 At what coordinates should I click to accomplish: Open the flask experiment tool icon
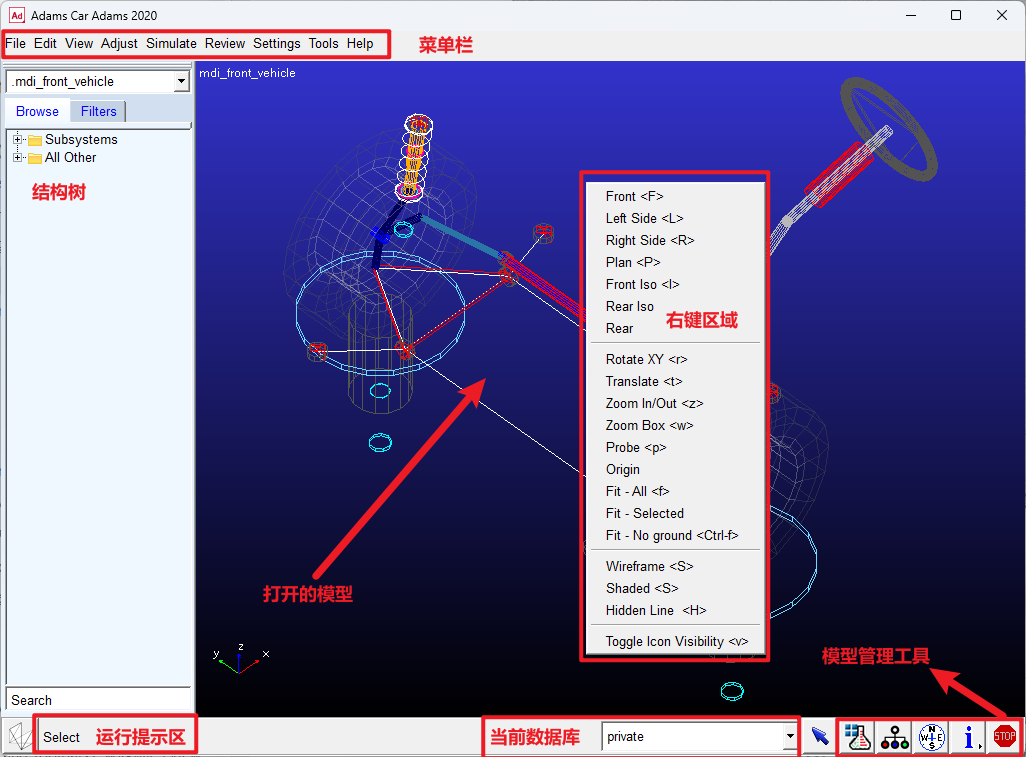coord(857,737)
